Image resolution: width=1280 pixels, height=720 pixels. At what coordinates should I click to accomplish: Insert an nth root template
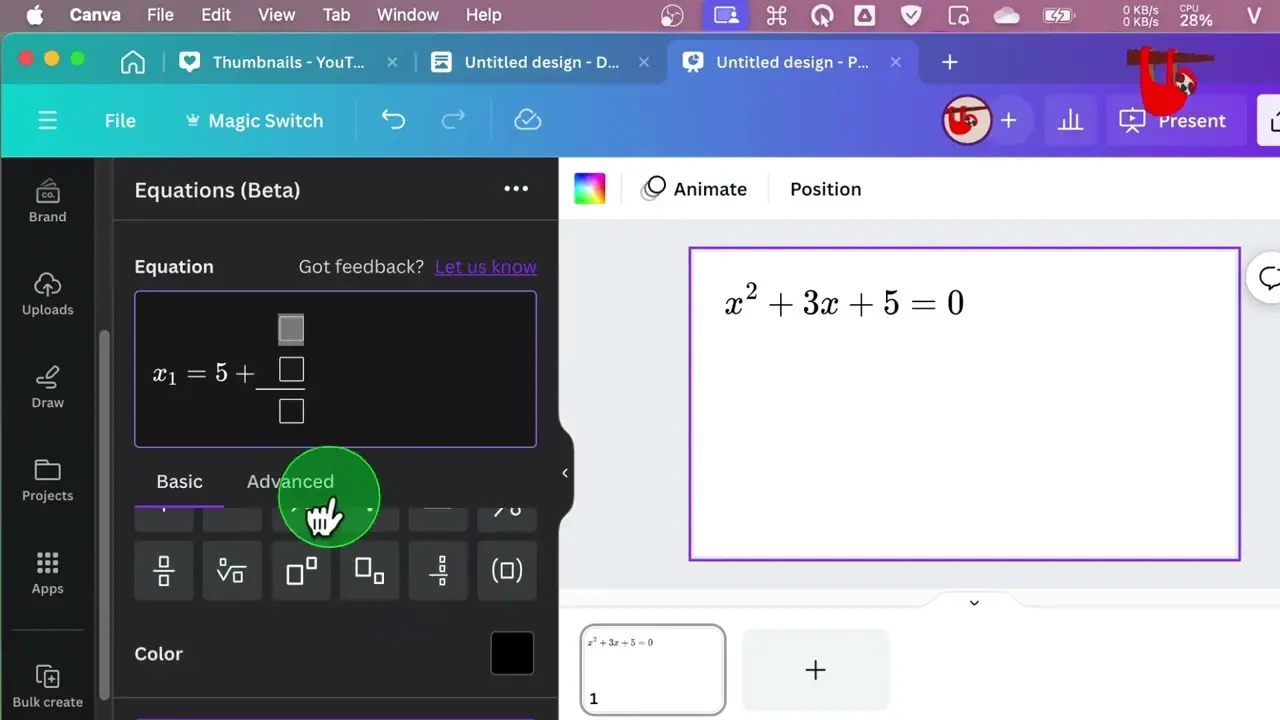coord(232,571)
